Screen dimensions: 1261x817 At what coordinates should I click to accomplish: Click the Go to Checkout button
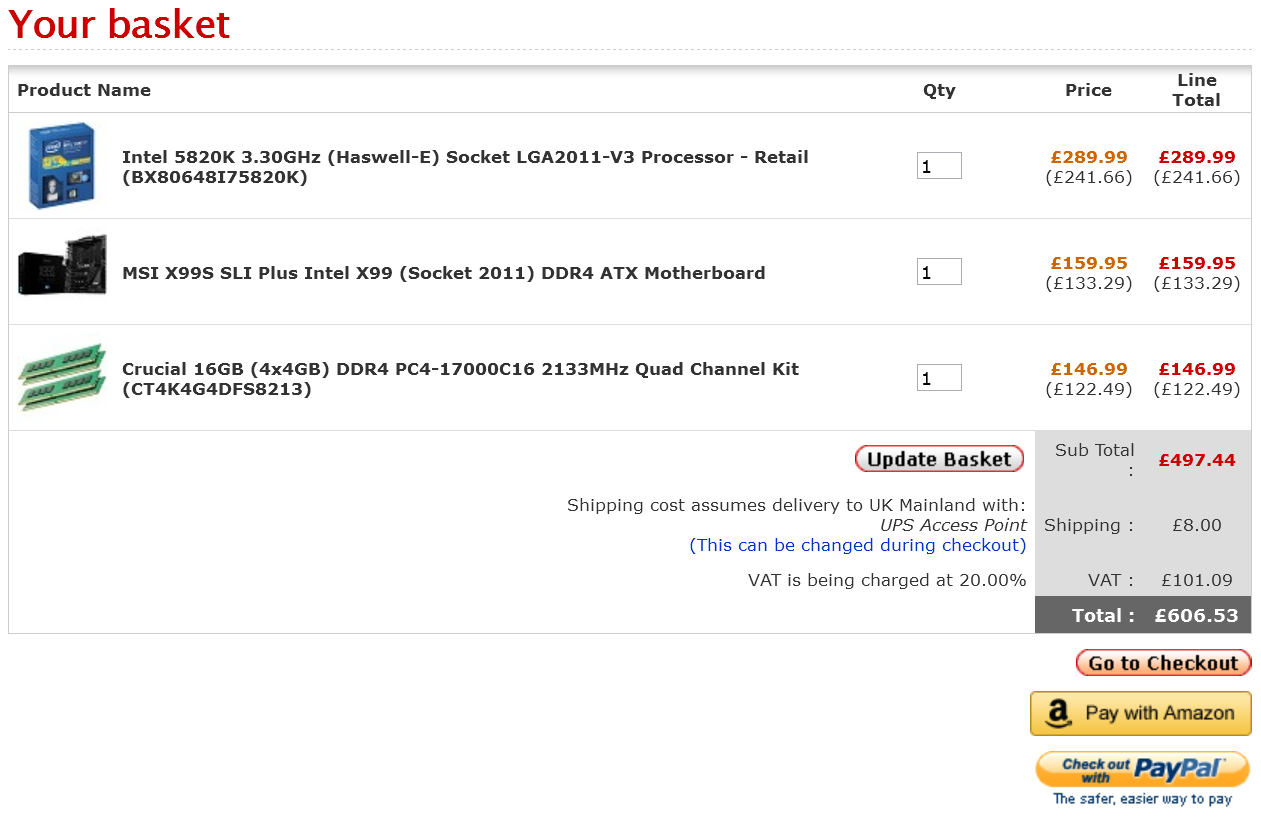coord(1163,663)
